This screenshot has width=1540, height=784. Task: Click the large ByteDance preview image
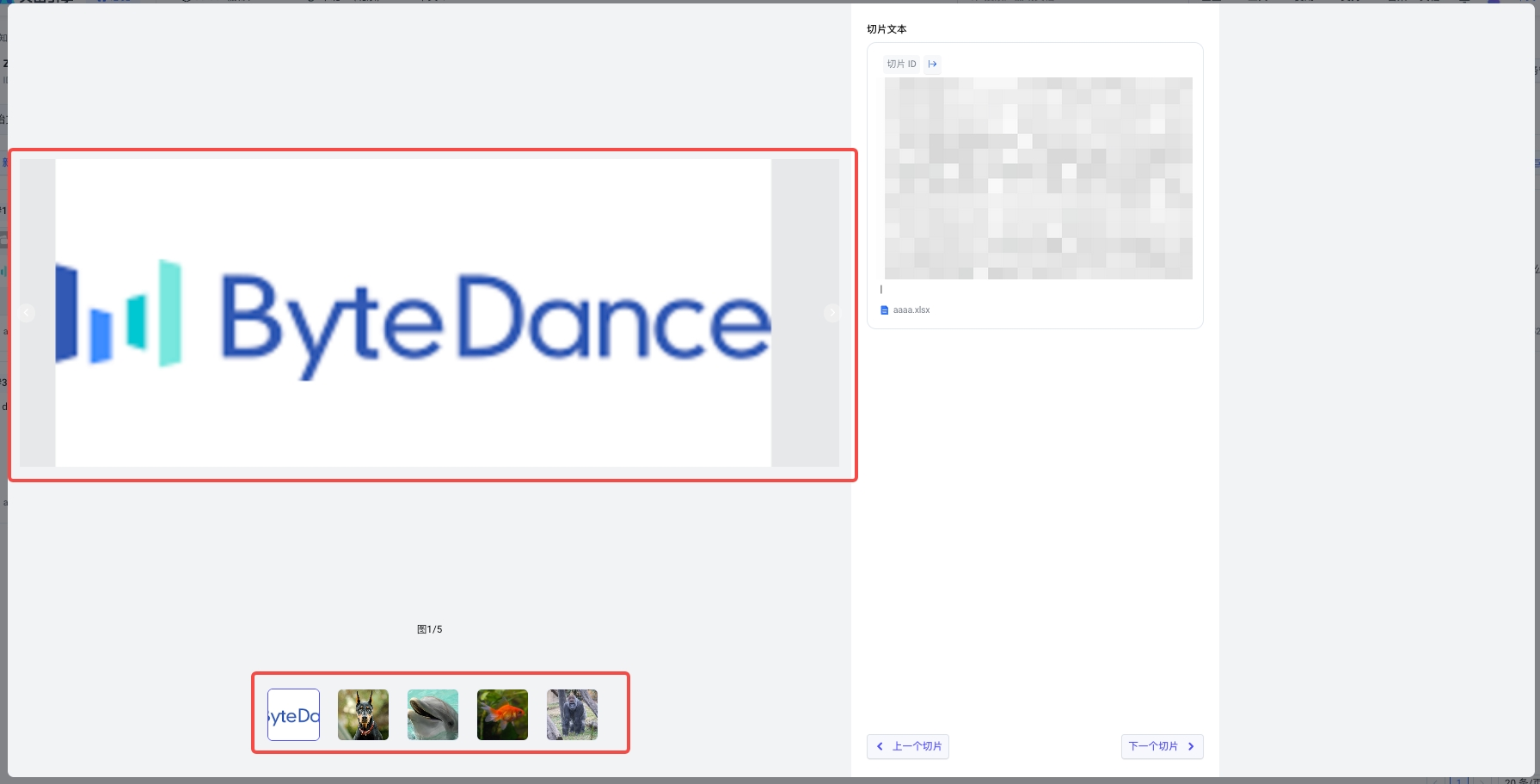414,313
